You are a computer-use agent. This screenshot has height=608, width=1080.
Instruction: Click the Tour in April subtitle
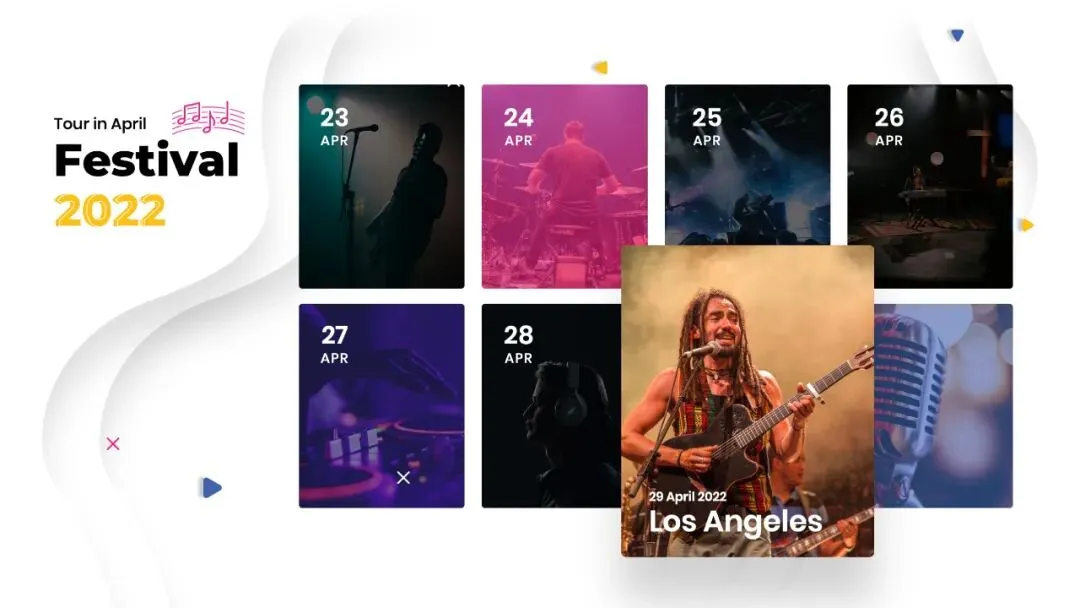point(100,124)
